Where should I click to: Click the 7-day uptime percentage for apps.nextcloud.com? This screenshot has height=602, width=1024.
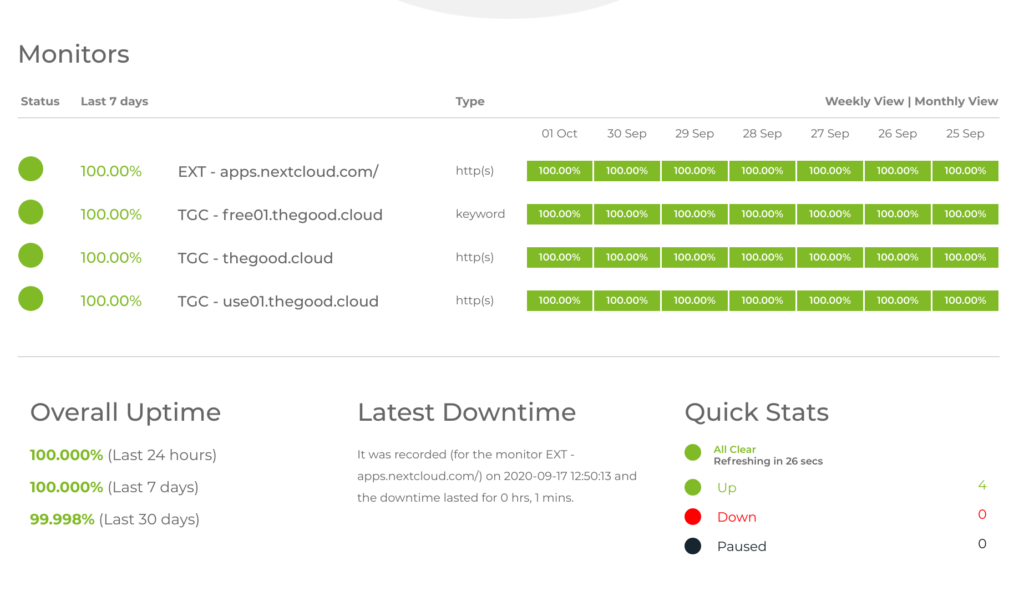click(x=111, y=171)
